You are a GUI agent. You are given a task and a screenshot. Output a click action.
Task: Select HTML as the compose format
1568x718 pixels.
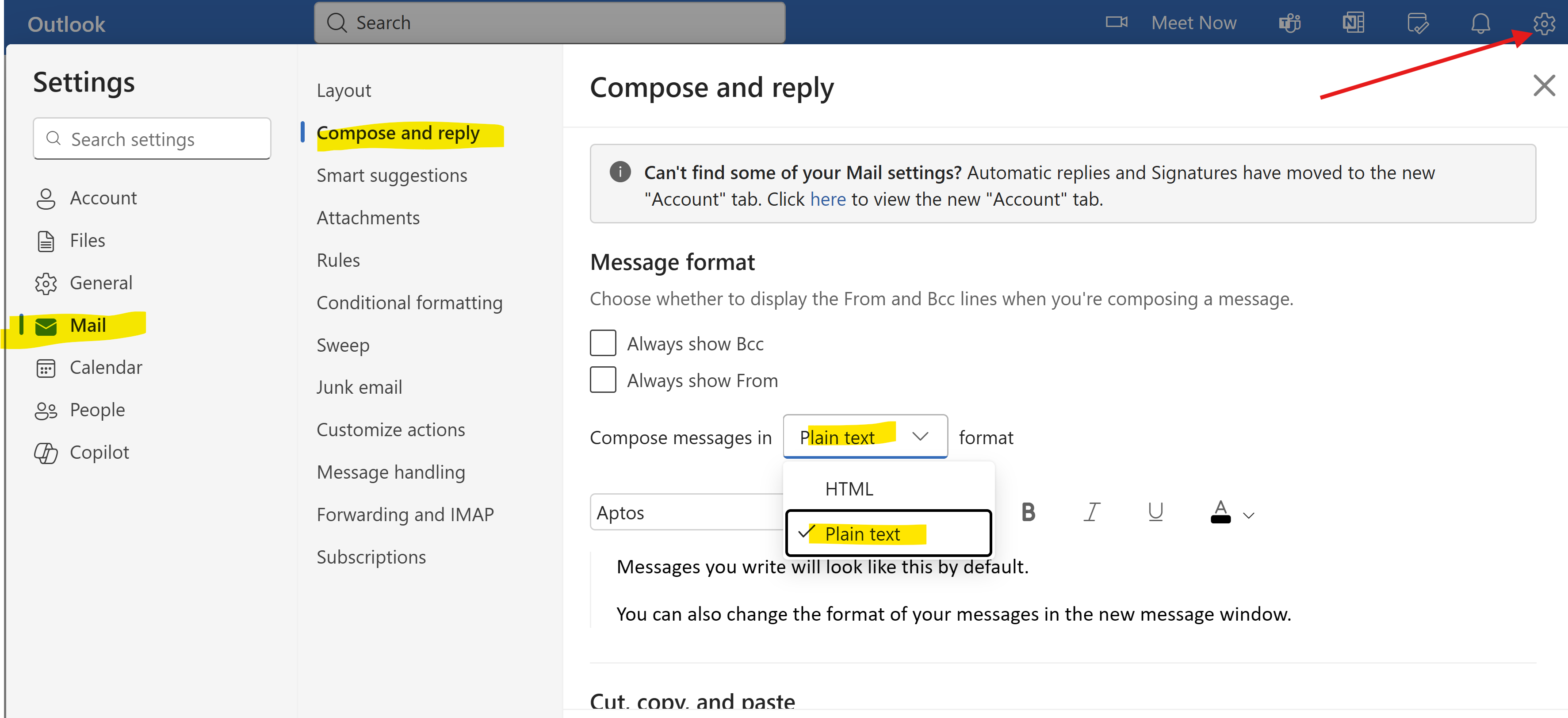[x=849, y=488]
